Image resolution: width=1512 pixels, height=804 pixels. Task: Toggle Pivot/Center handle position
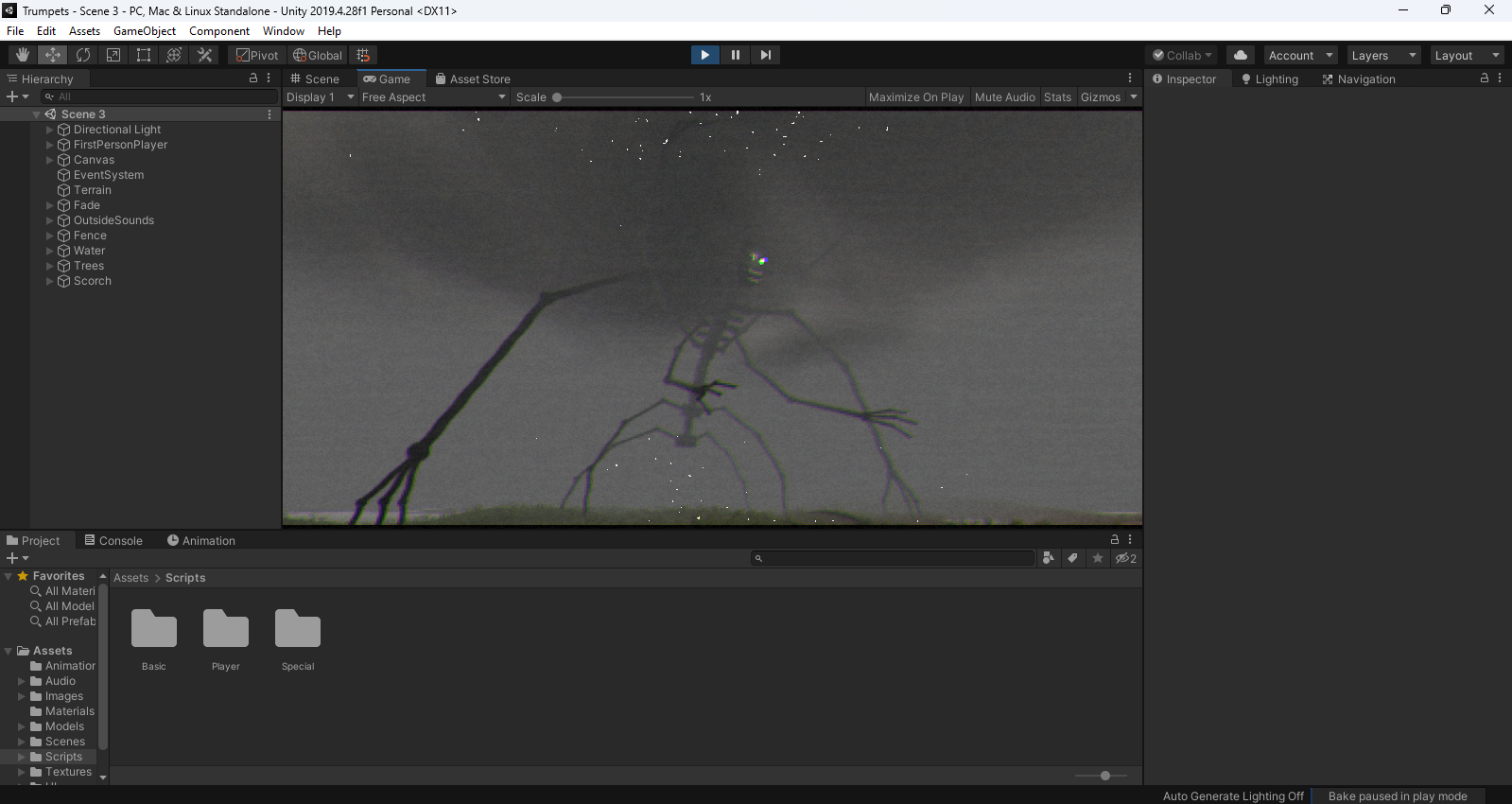[x=257, y=55]
